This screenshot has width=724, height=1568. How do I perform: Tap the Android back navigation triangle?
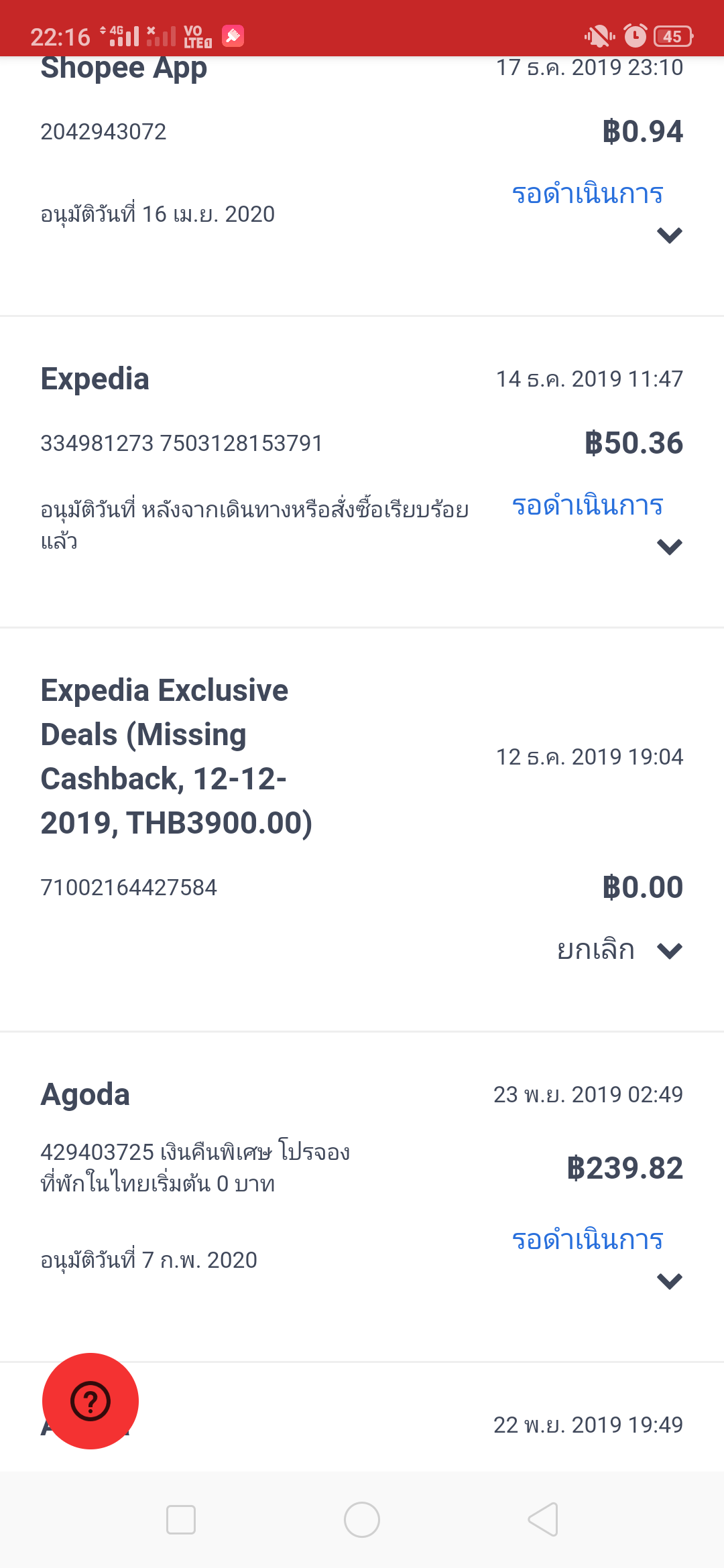[543, 1519]
